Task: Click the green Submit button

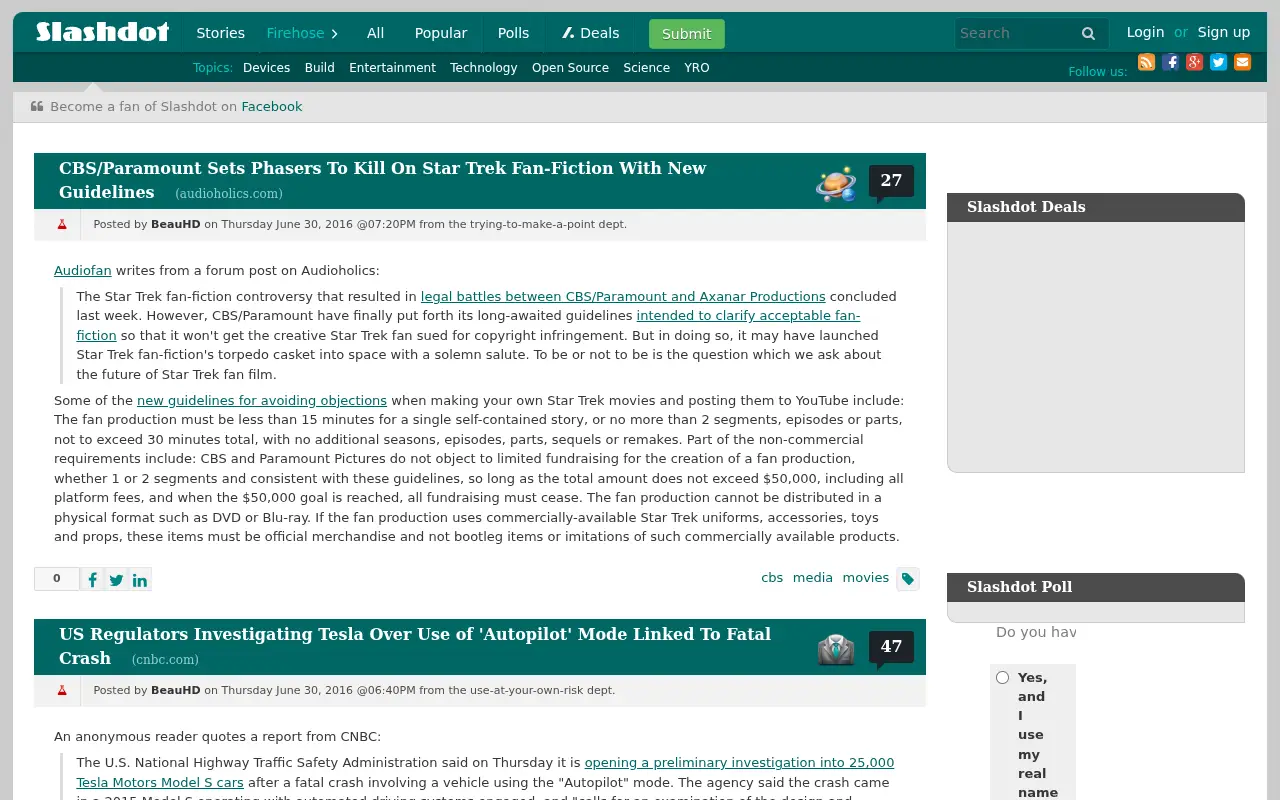Action: coord(687,34)
